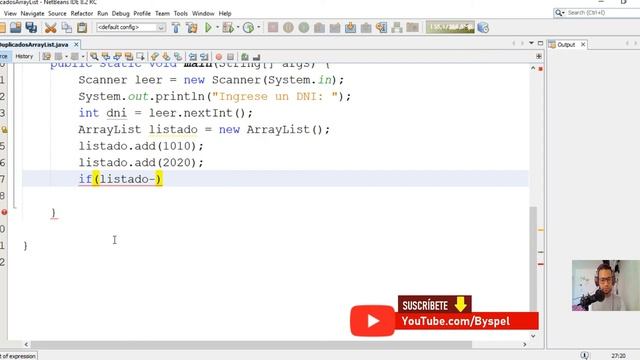Expand the Profile Project dropdown arrow
Screen dimensions: 640x360
pos(258,27)
